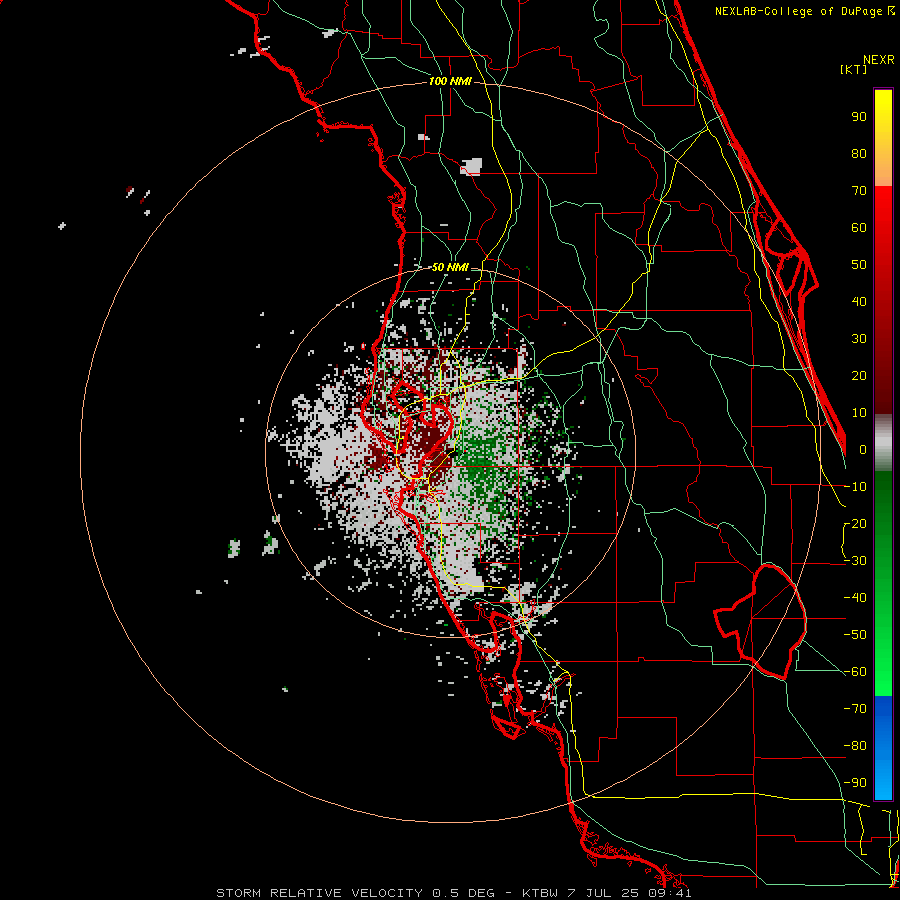
Task: Click the 50 value on velocity scale
Action: [859, 265]
